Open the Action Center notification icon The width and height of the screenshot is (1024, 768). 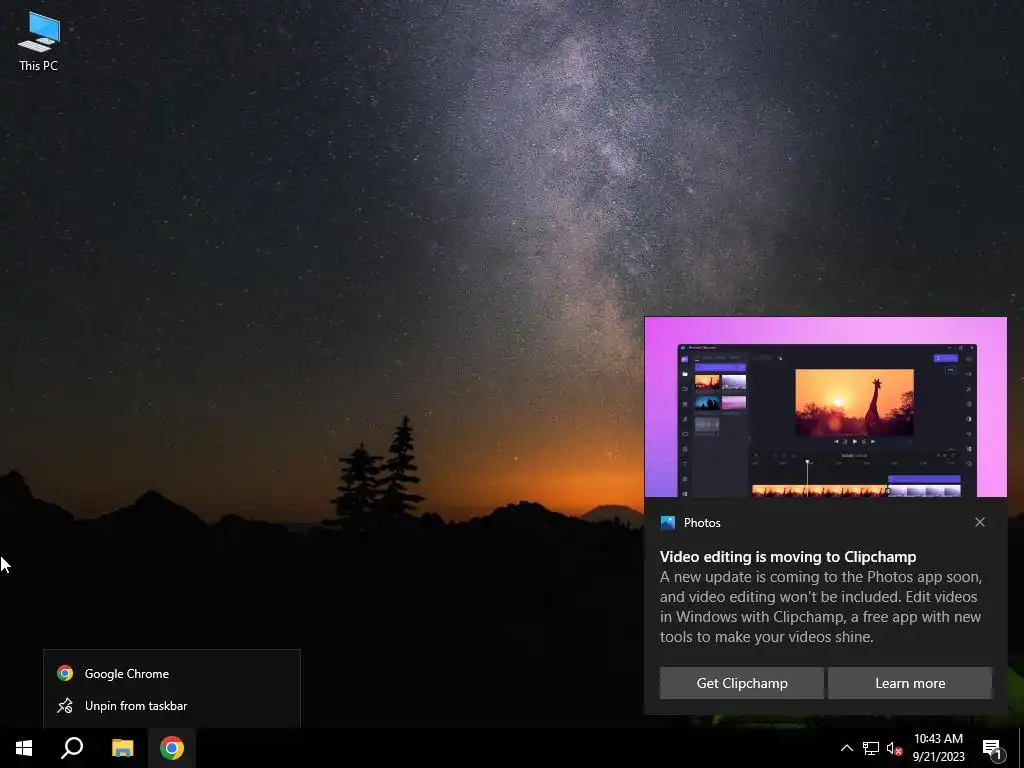[992, 748]
